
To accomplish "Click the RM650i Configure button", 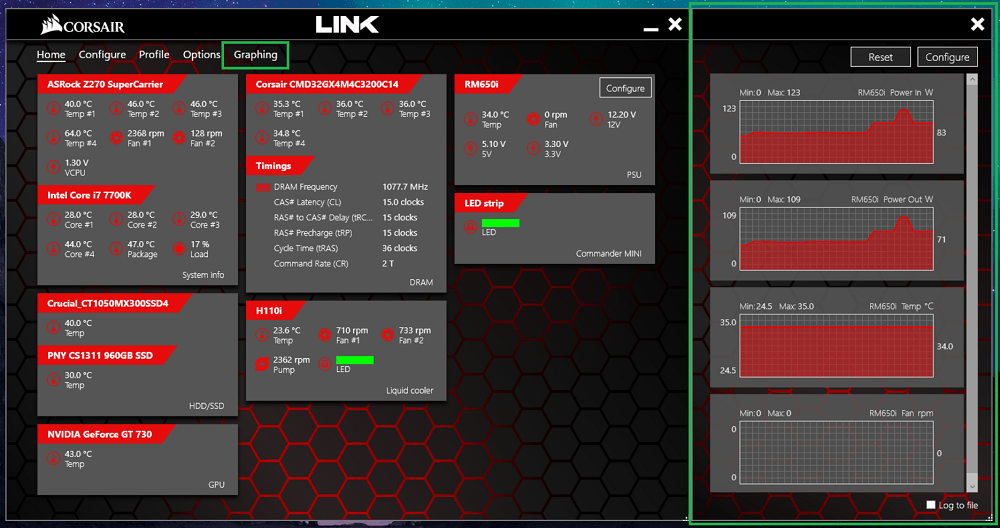I will coord(625,88).
